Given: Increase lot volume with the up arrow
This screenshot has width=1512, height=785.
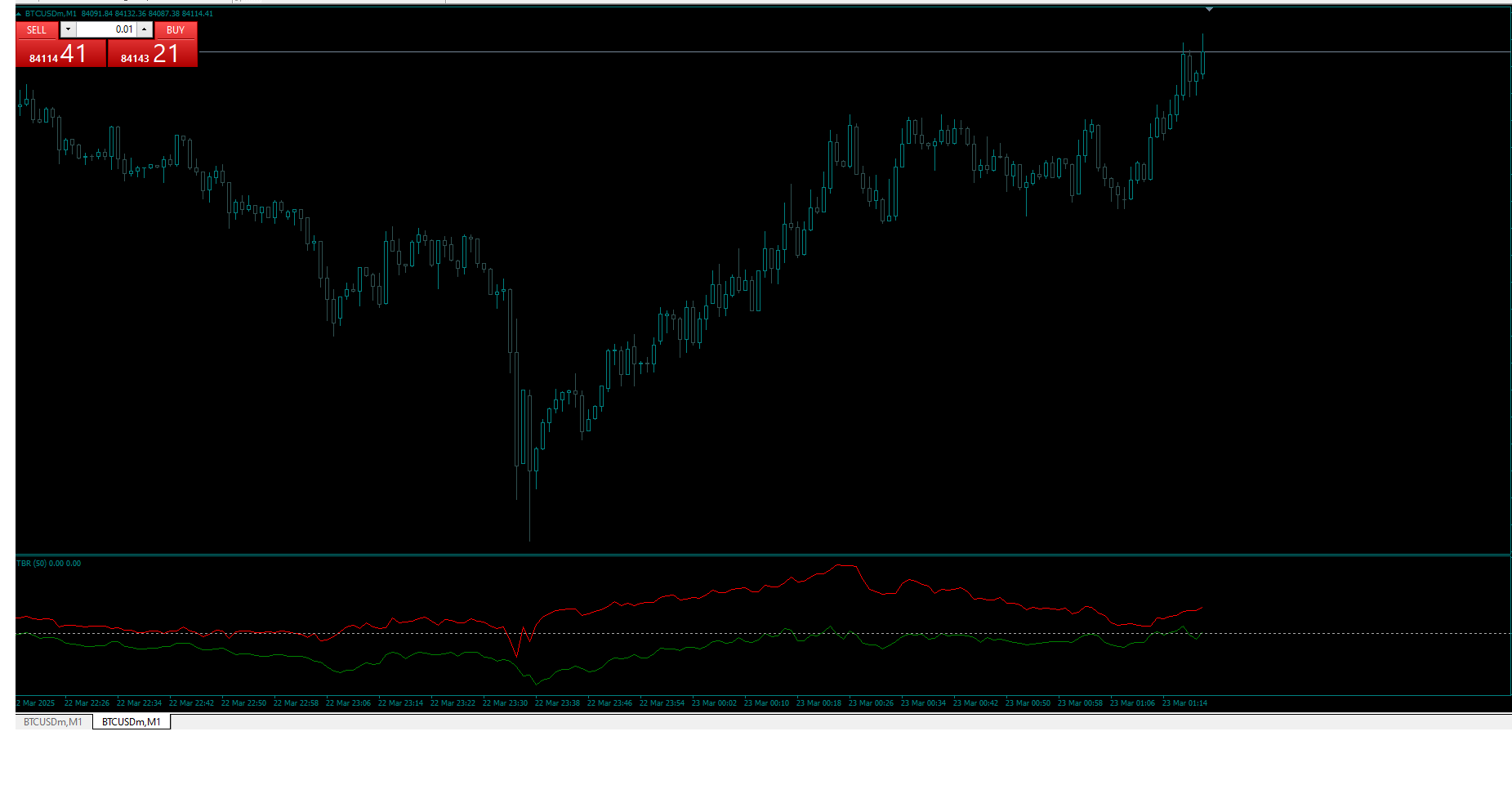Looking at the screenshot, I should click(x=145, y=29).
